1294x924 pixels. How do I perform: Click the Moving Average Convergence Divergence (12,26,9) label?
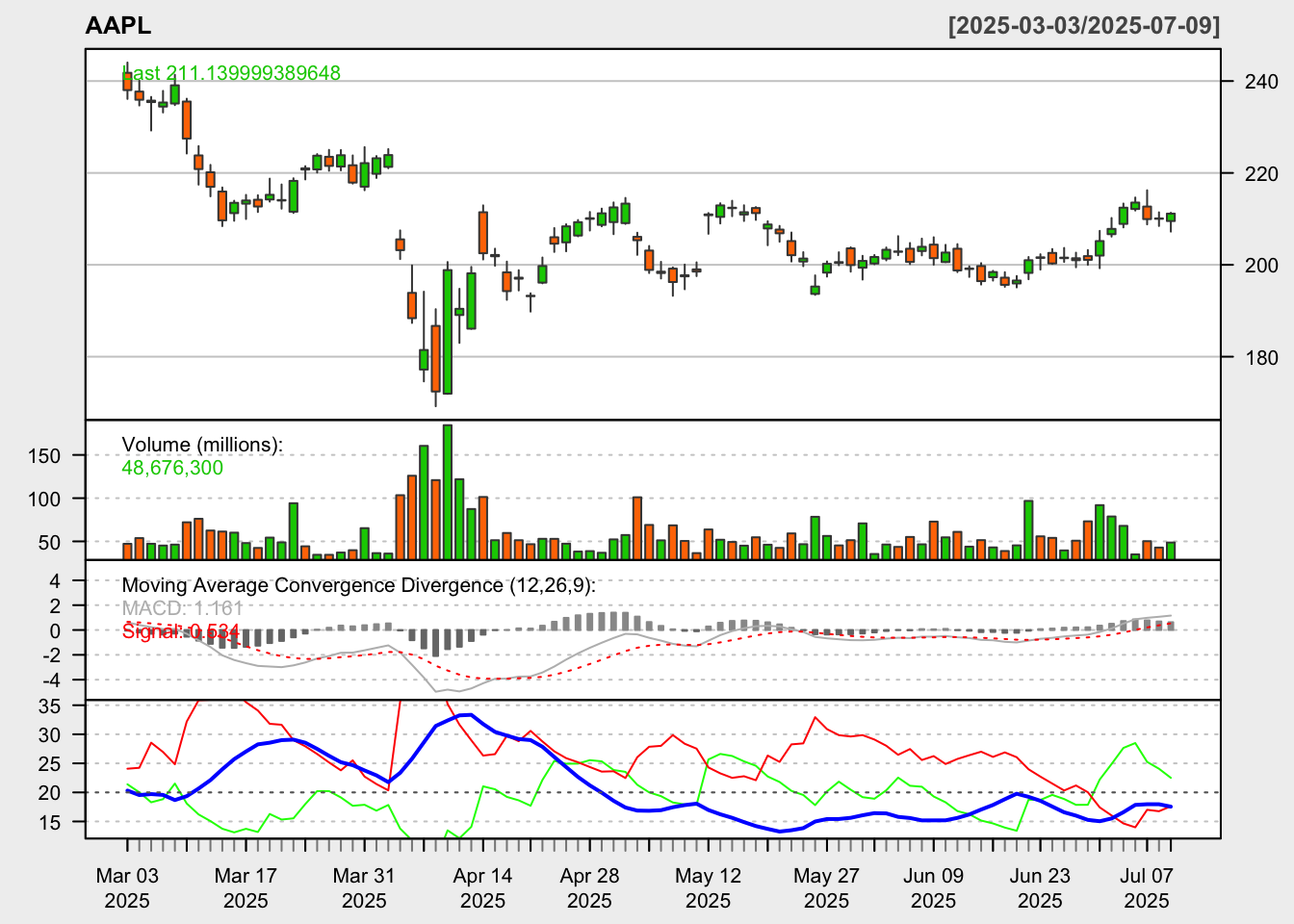point(359,585)
